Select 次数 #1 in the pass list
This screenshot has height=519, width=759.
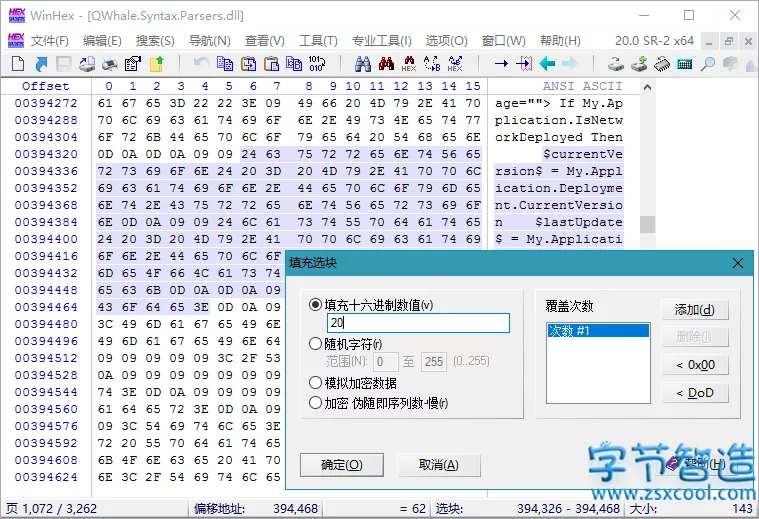(598, 331)
